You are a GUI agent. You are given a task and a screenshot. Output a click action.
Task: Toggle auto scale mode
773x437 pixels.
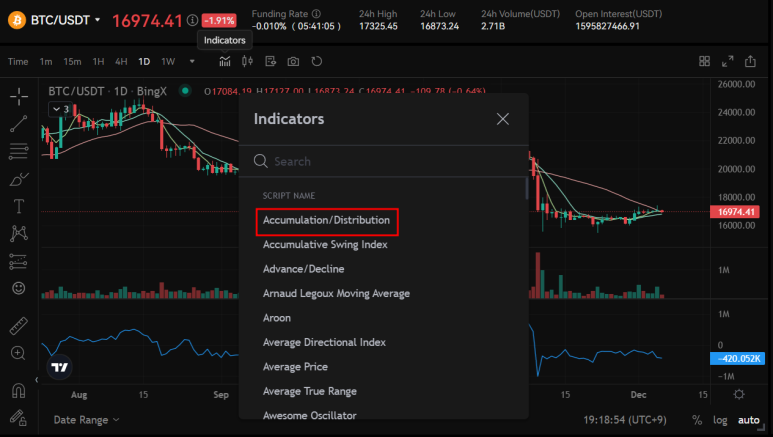[x=748, y=420]
